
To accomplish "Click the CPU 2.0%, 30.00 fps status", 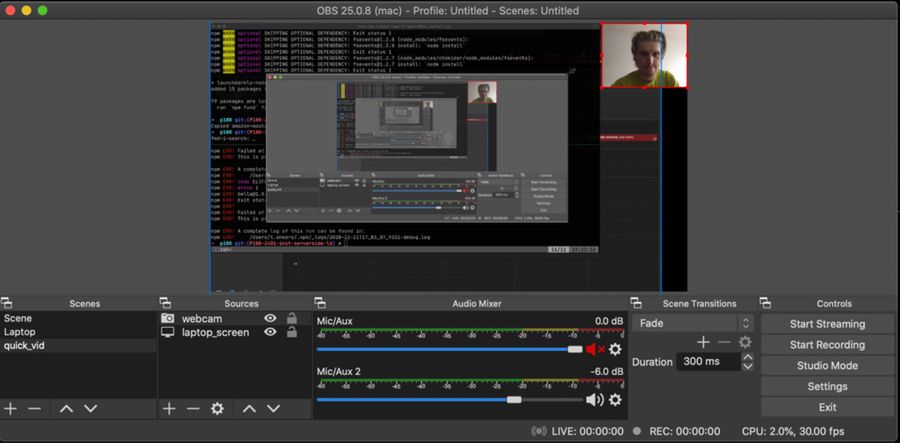I will (x=793, y=431).
